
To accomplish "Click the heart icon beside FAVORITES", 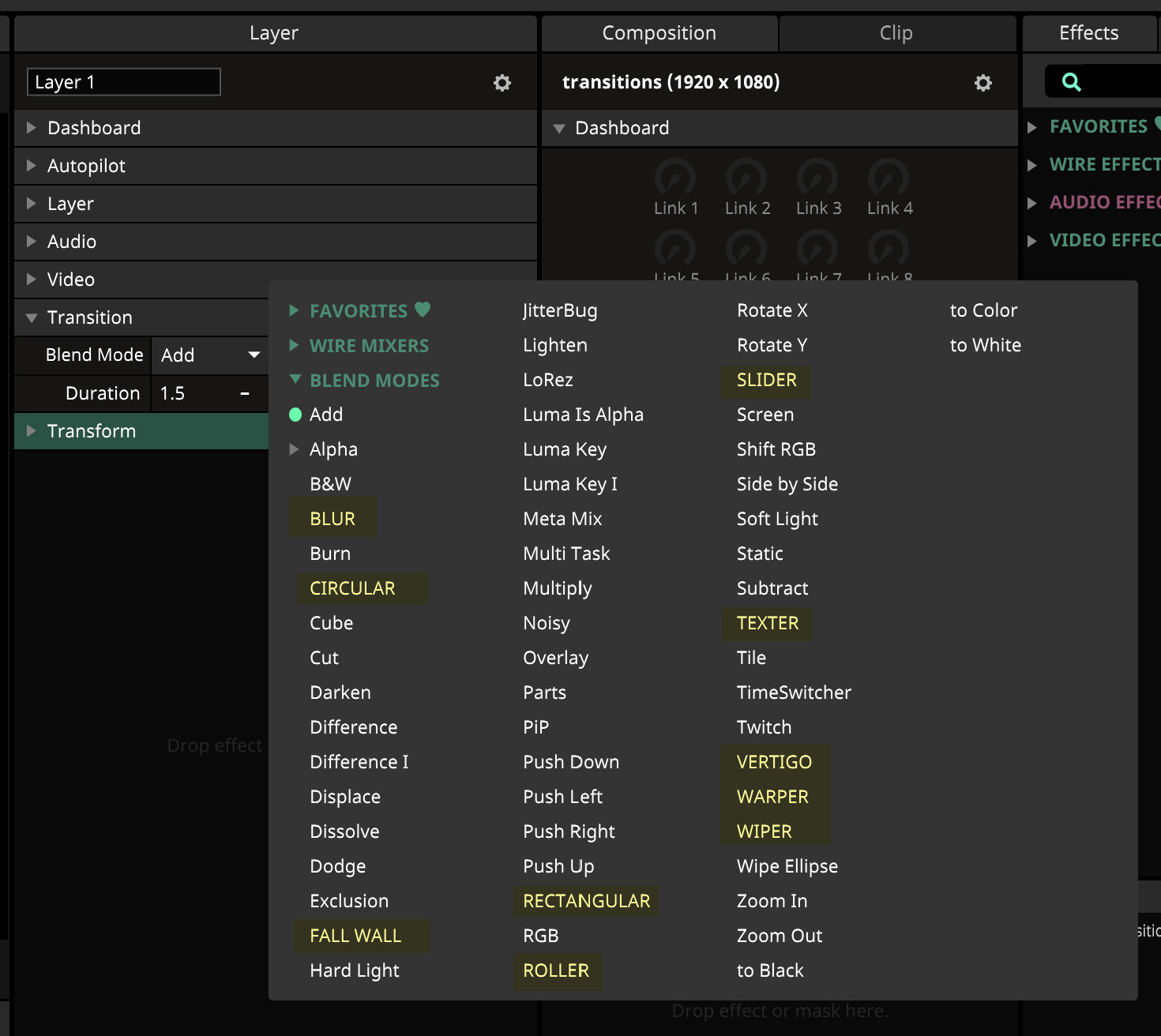I will (423, 310).
